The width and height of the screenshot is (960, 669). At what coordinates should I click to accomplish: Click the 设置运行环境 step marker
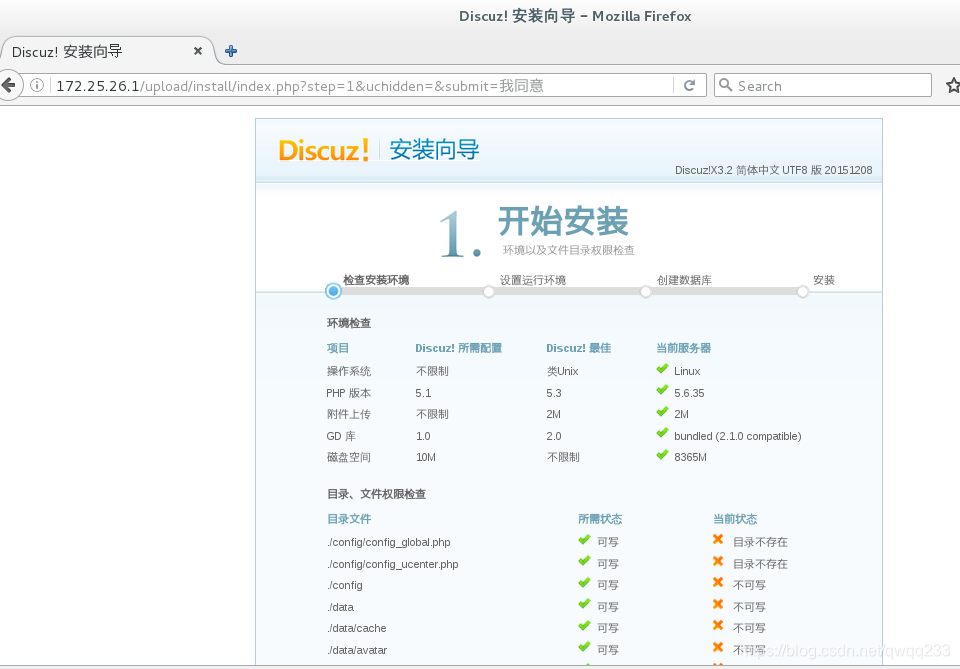tap(489, 292)
